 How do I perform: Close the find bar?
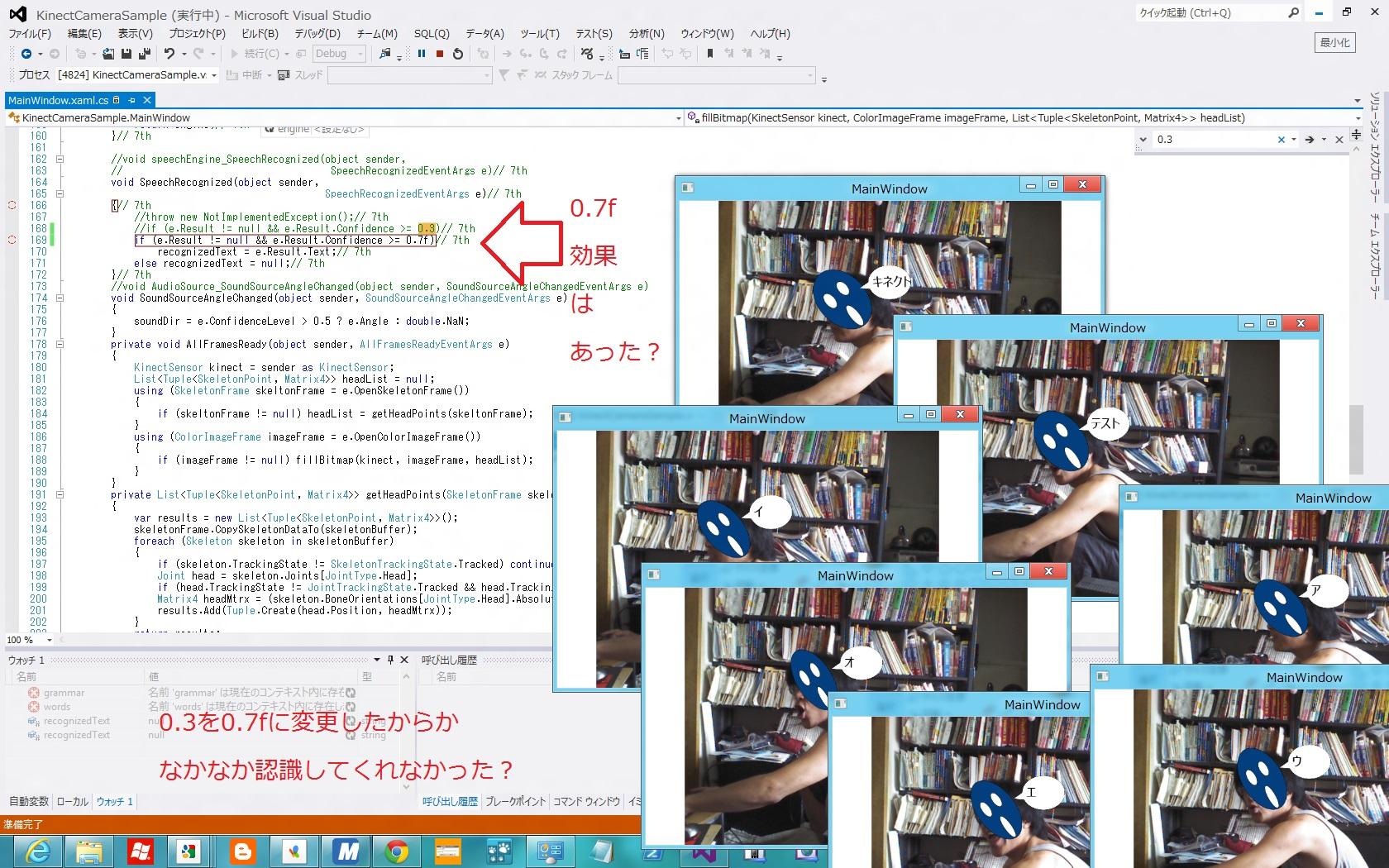coord(1339,140)
